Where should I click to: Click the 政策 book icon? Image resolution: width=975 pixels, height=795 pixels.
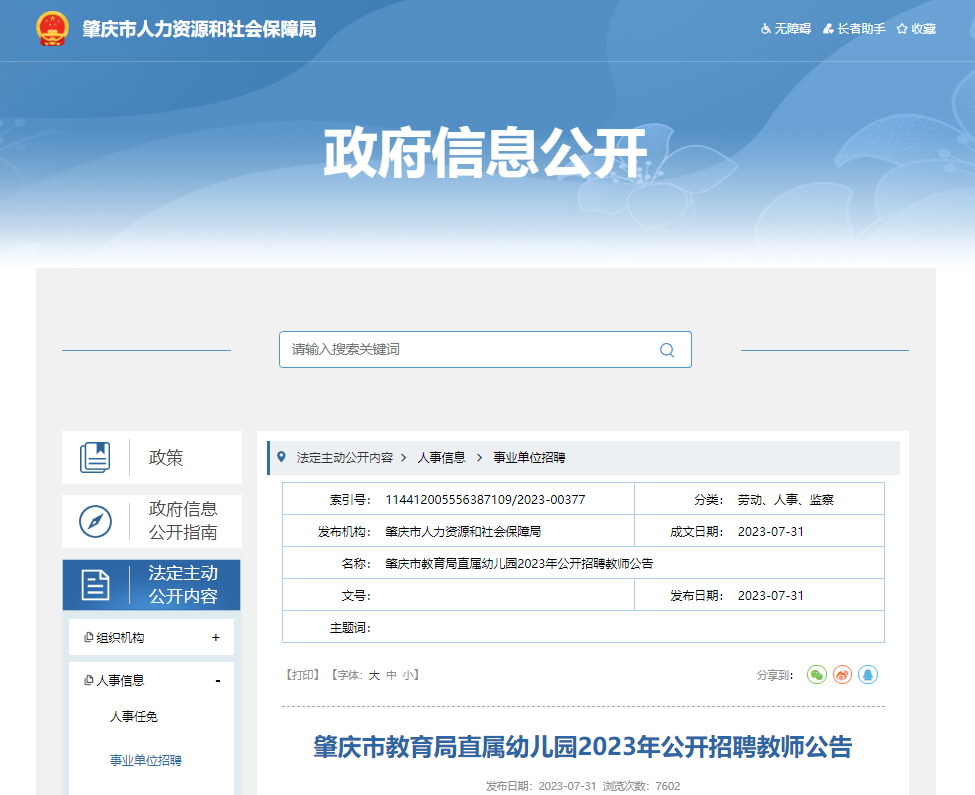(95, 458)
